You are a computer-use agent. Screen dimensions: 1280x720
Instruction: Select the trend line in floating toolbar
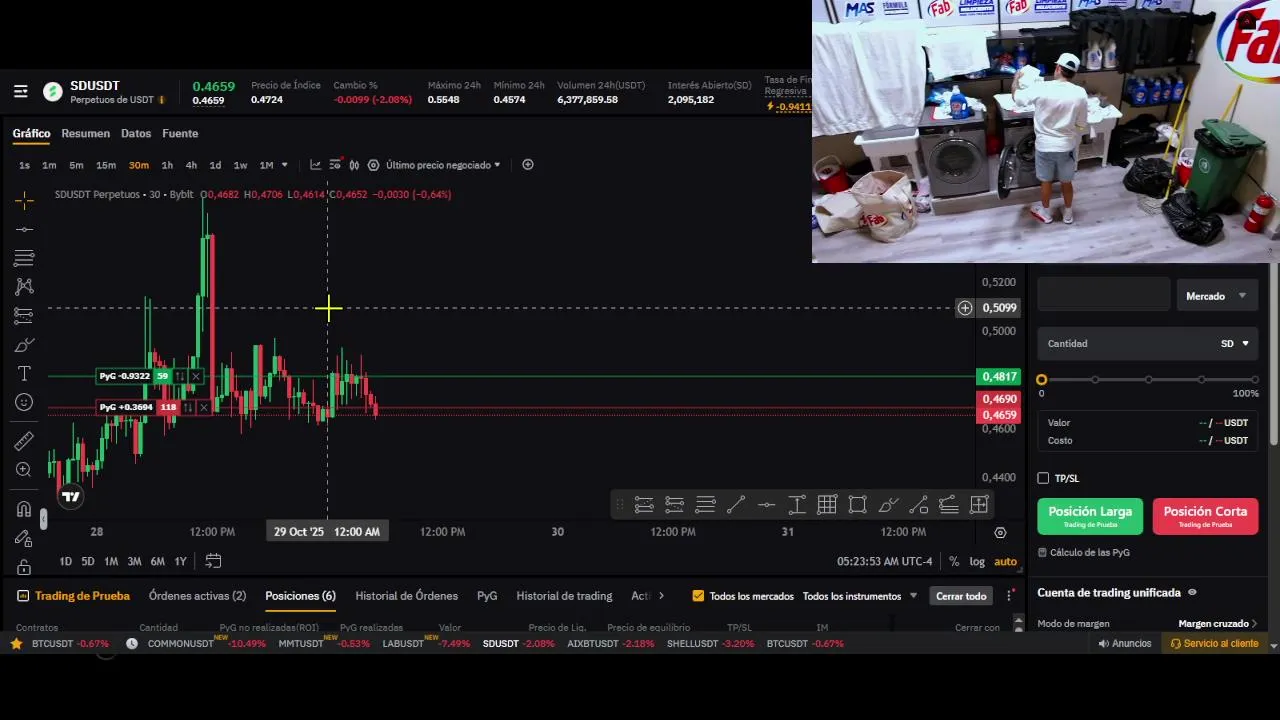(736, 505)
